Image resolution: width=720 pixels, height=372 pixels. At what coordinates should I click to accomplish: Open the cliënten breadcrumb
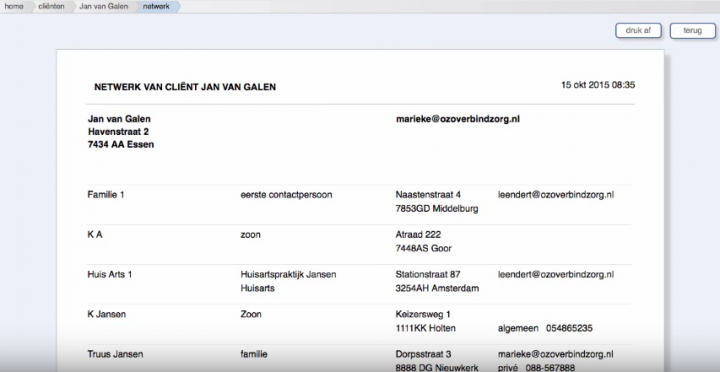pos(51,6)
